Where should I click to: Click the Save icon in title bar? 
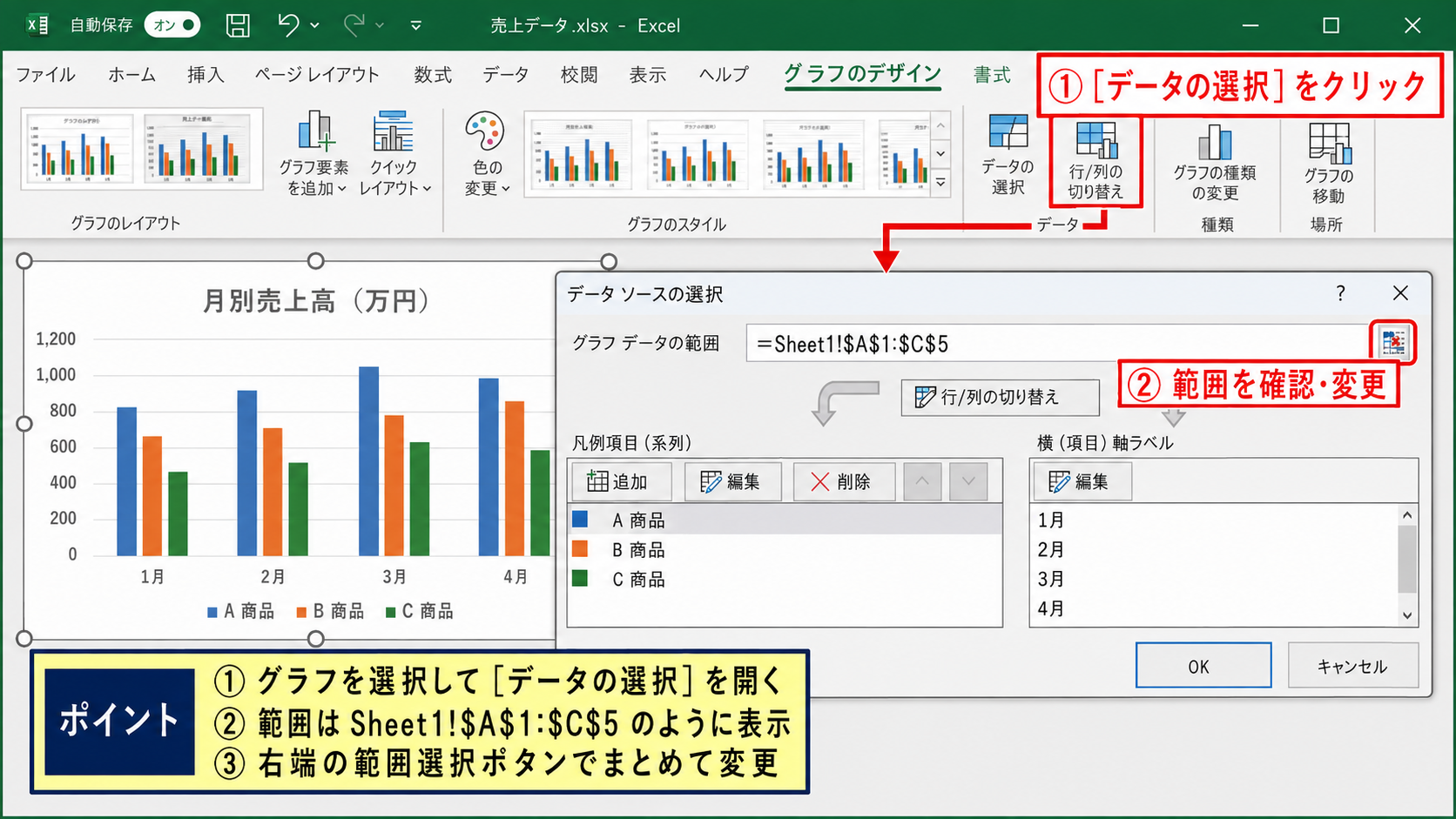(x=238, y=25)
